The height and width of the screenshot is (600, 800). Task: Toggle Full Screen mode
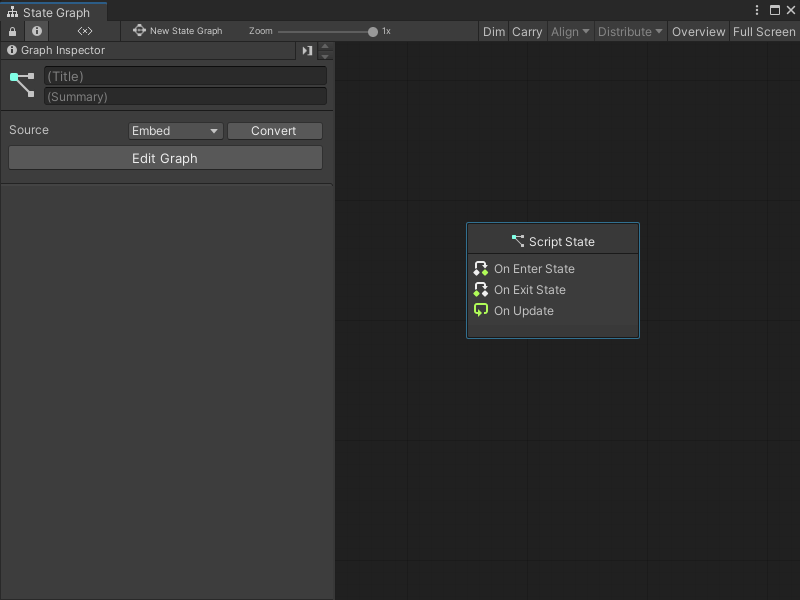[x=764, y=31]
